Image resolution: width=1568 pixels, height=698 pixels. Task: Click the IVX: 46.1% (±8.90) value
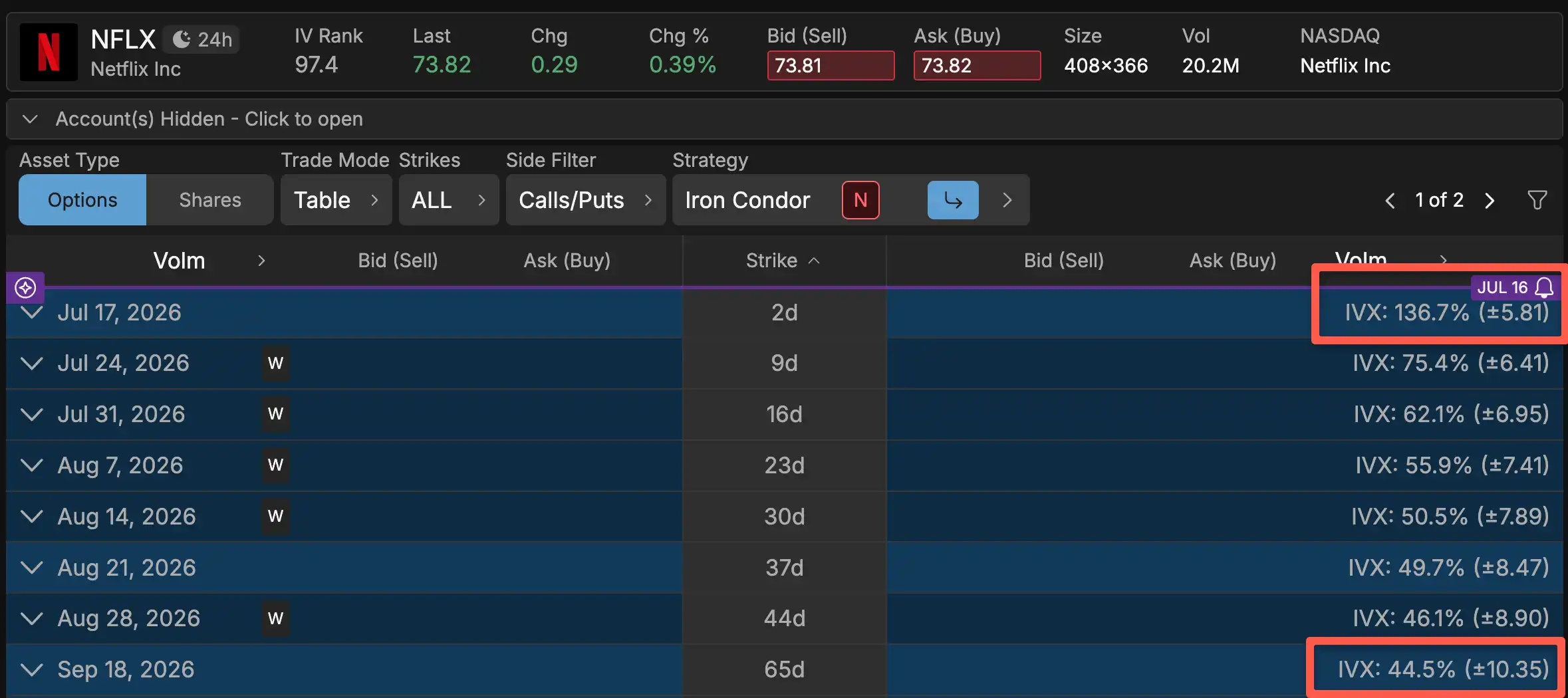point(1451,618)
